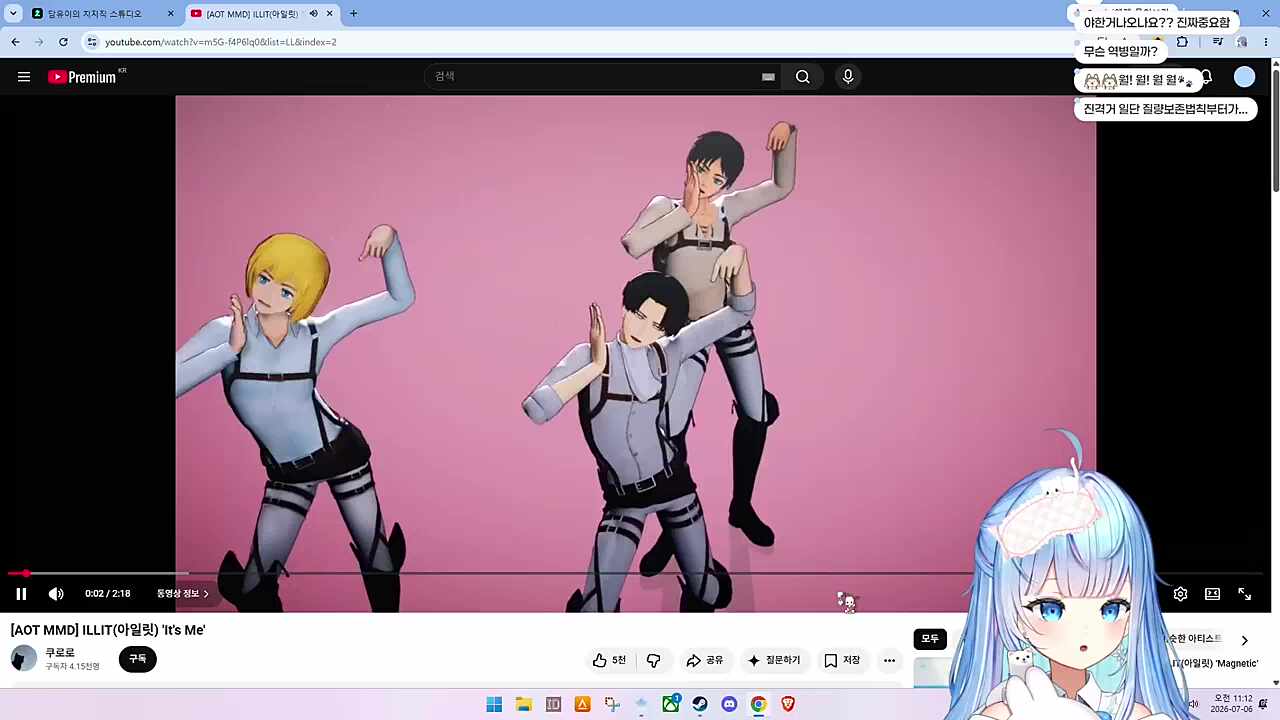Viewport: 1280px width, 720px height.
Task: Mute the video player volume
Action: tap(56, 594)
